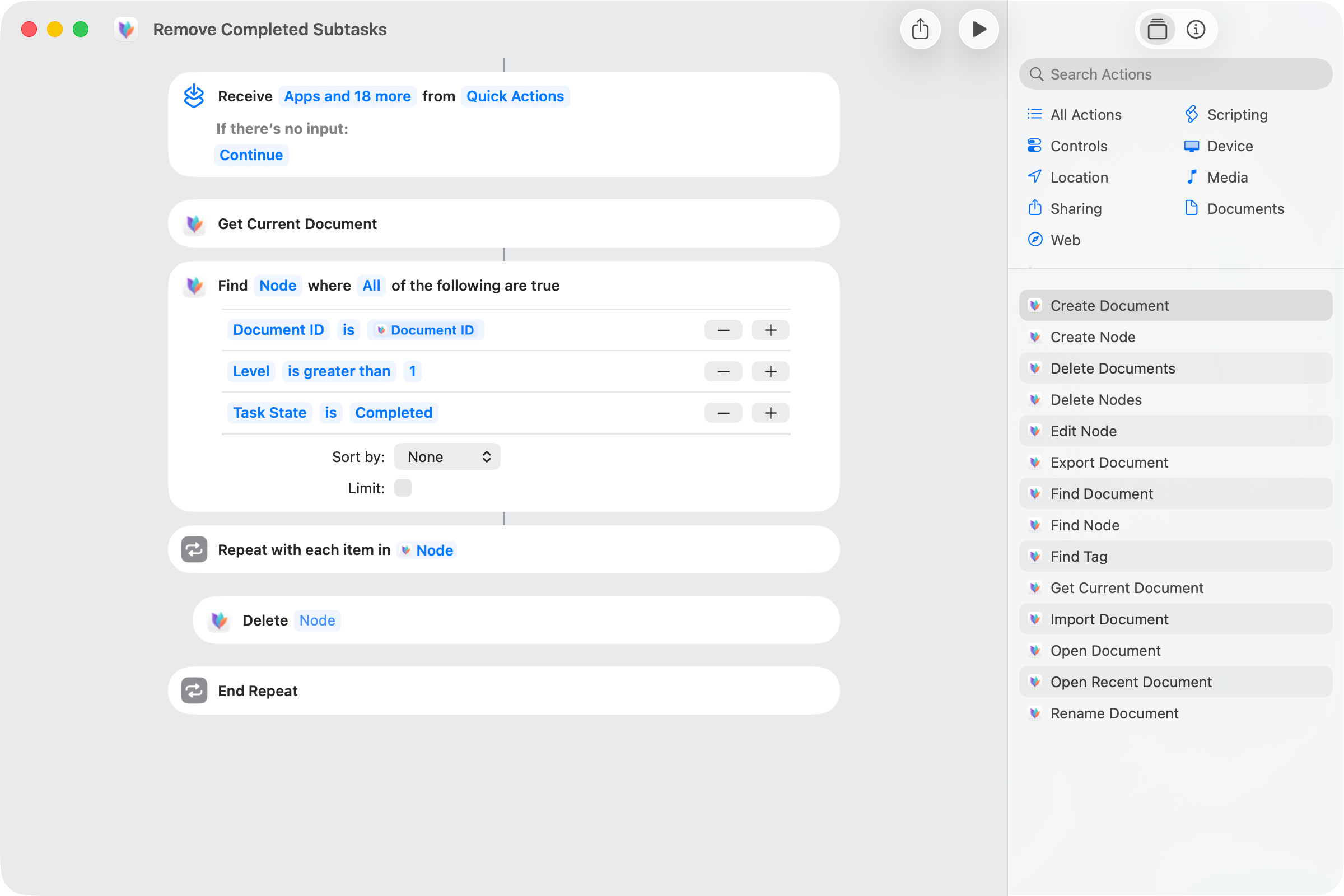Choose the Open Recent Document action
This screenshot has height=896, width=1344.
click(x=1175, y=682)
